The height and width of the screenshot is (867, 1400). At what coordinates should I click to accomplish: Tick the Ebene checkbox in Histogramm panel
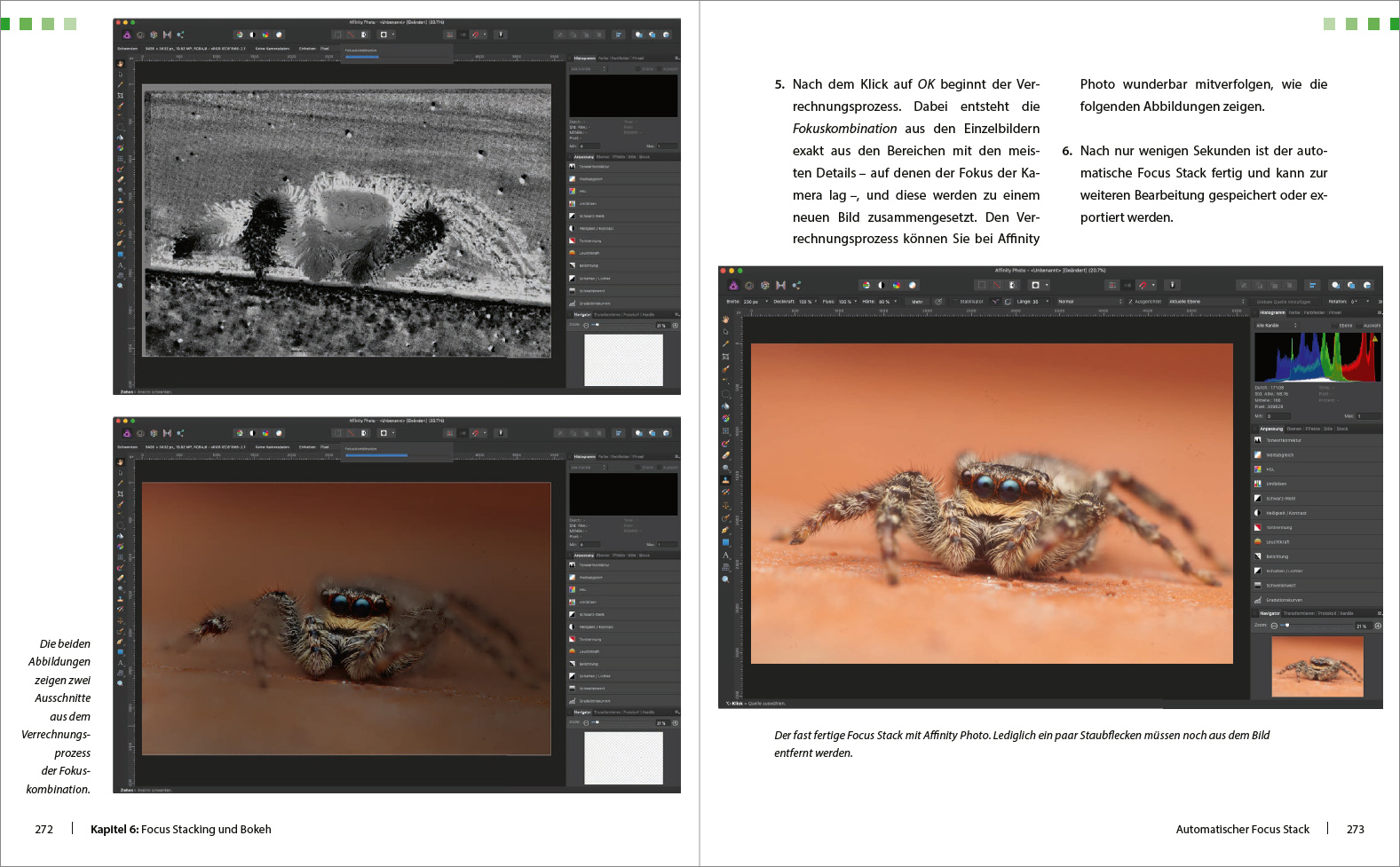click(1335, 326)
